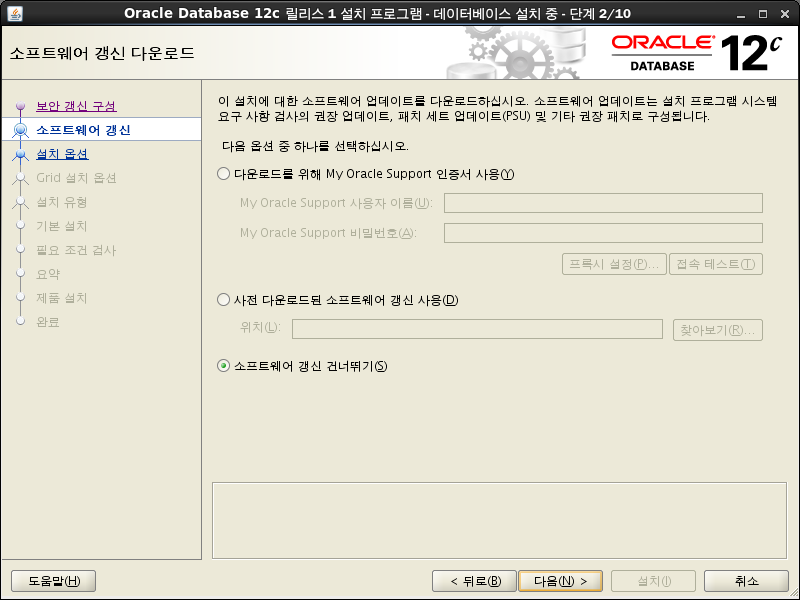800x600 pixels.
Task: Click the step bullet beside 보안 갱신 구성
Action: pyautogui.click(x=19, y=106)
